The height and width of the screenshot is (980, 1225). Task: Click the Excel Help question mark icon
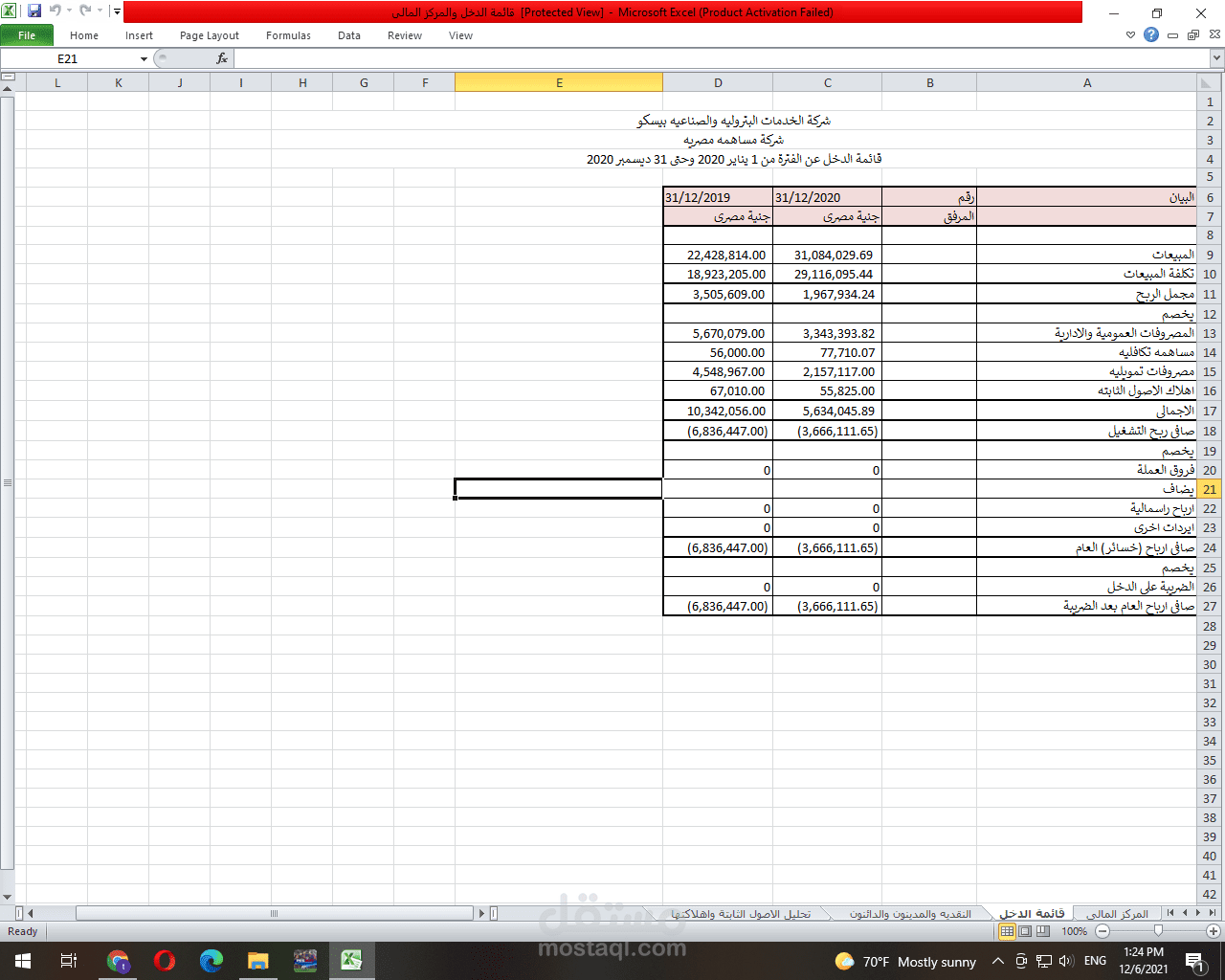(1151, 34)
